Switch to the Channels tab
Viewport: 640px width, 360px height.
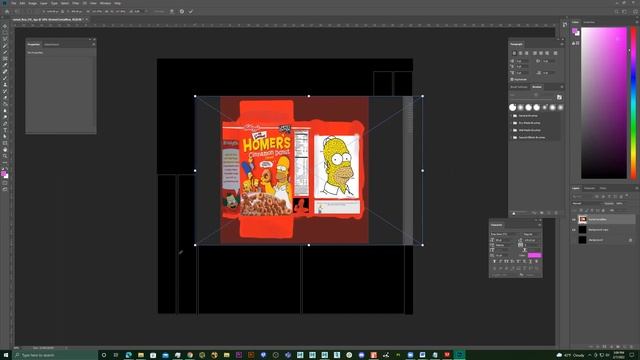click(589, 188)
